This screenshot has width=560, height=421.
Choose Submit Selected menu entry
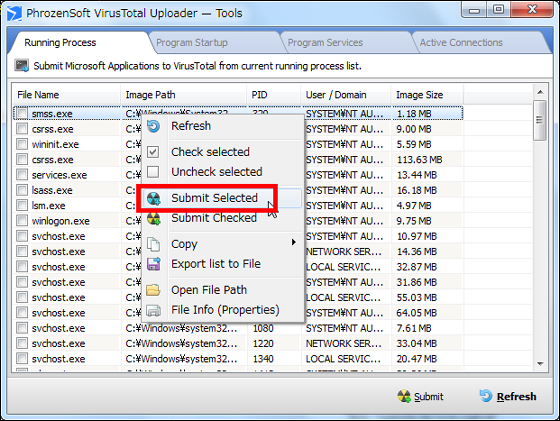(x=223, y=198)
